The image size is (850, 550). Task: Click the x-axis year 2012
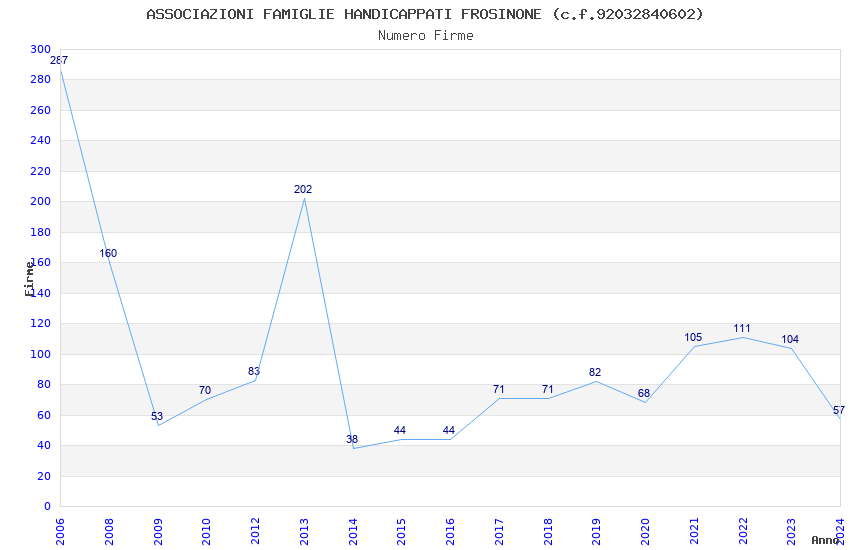pos(255,531)
